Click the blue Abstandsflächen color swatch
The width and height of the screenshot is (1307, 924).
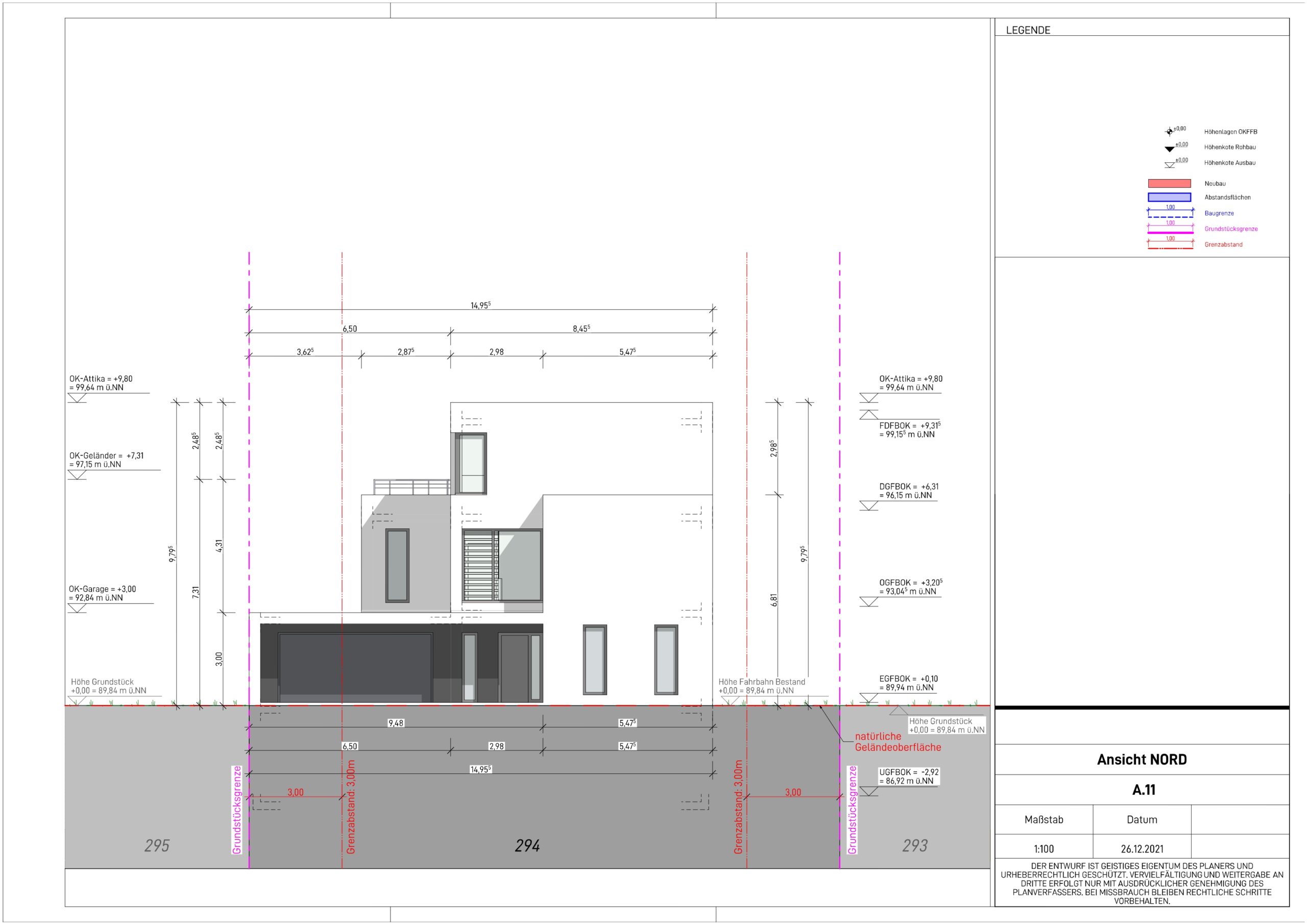pos(1169,198)
